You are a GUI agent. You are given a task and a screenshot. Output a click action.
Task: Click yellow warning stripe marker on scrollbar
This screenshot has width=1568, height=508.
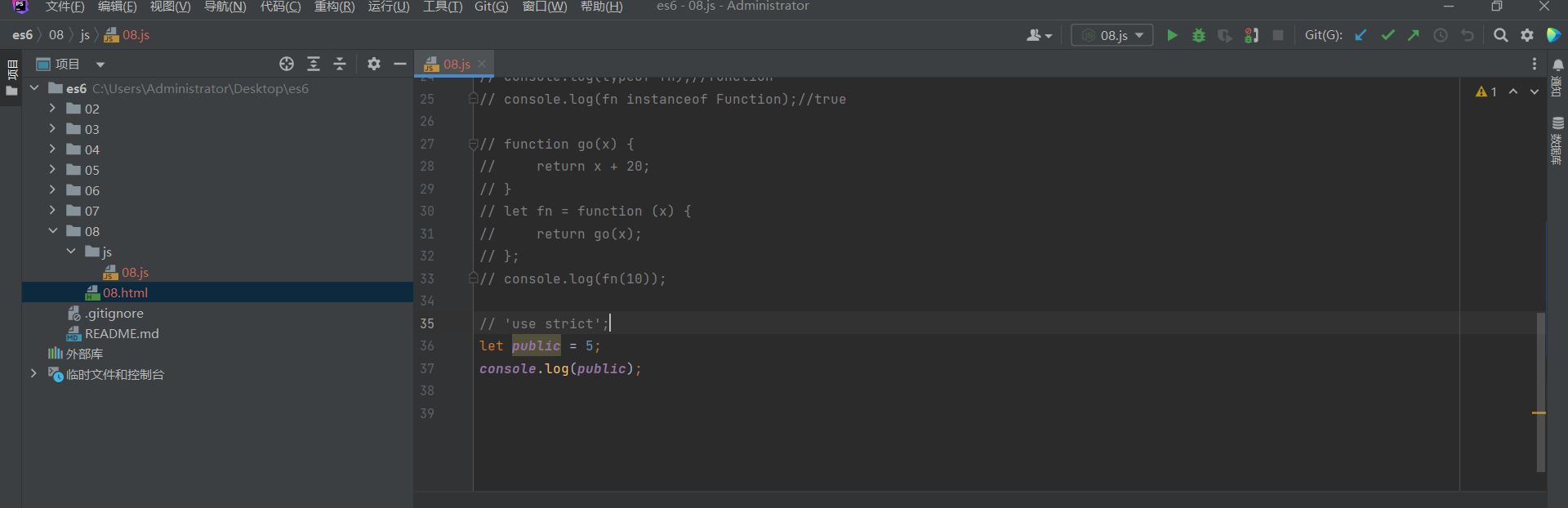1539,413
